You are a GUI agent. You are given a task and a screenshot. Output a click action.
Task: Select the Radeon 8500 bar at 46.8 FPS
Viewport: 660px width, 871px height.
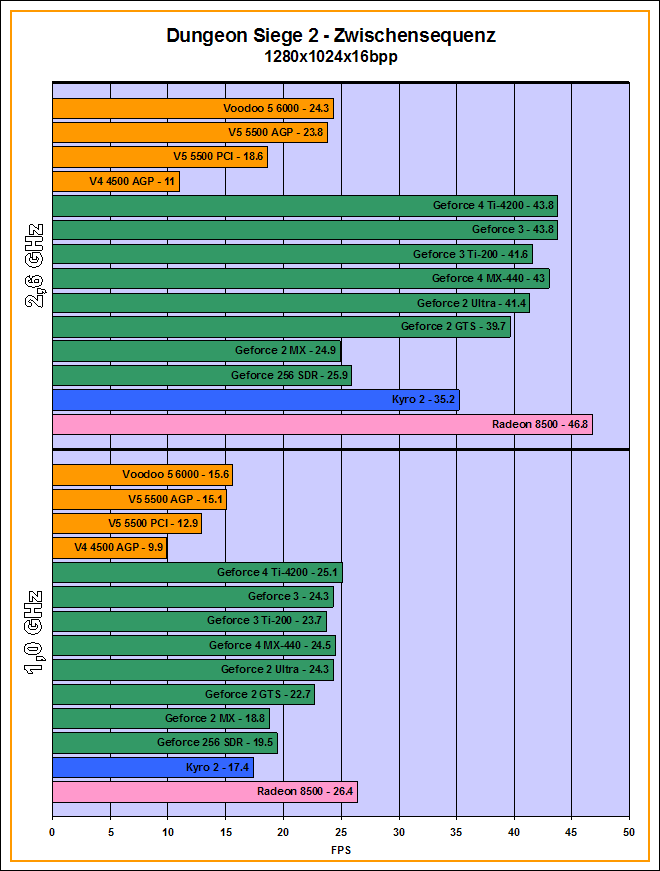(321, 424)
